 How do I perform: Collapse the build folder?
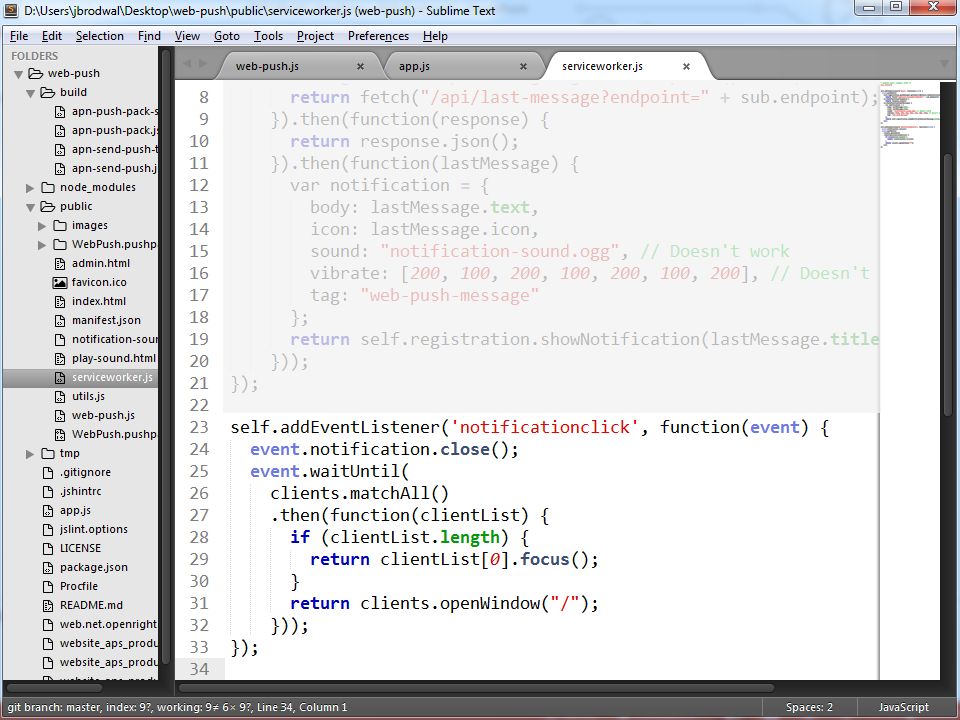coord(30,93)
